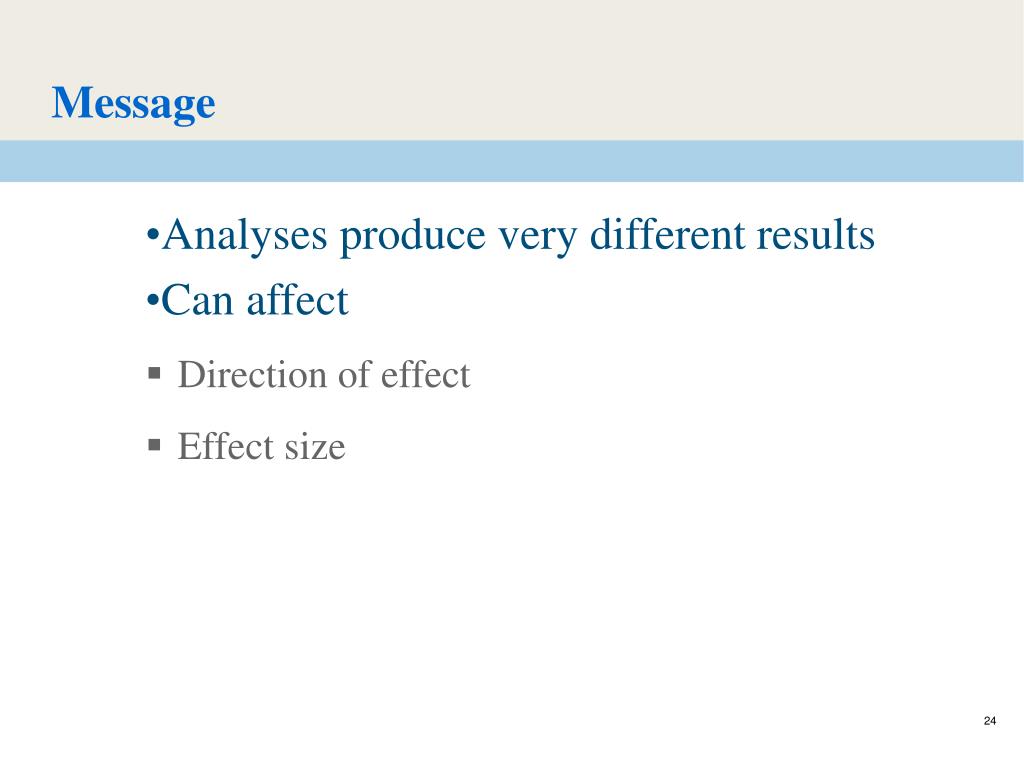Select the slide number 24
The width and height of the screenshot is (1024, 768).
(x=989, y=721)
